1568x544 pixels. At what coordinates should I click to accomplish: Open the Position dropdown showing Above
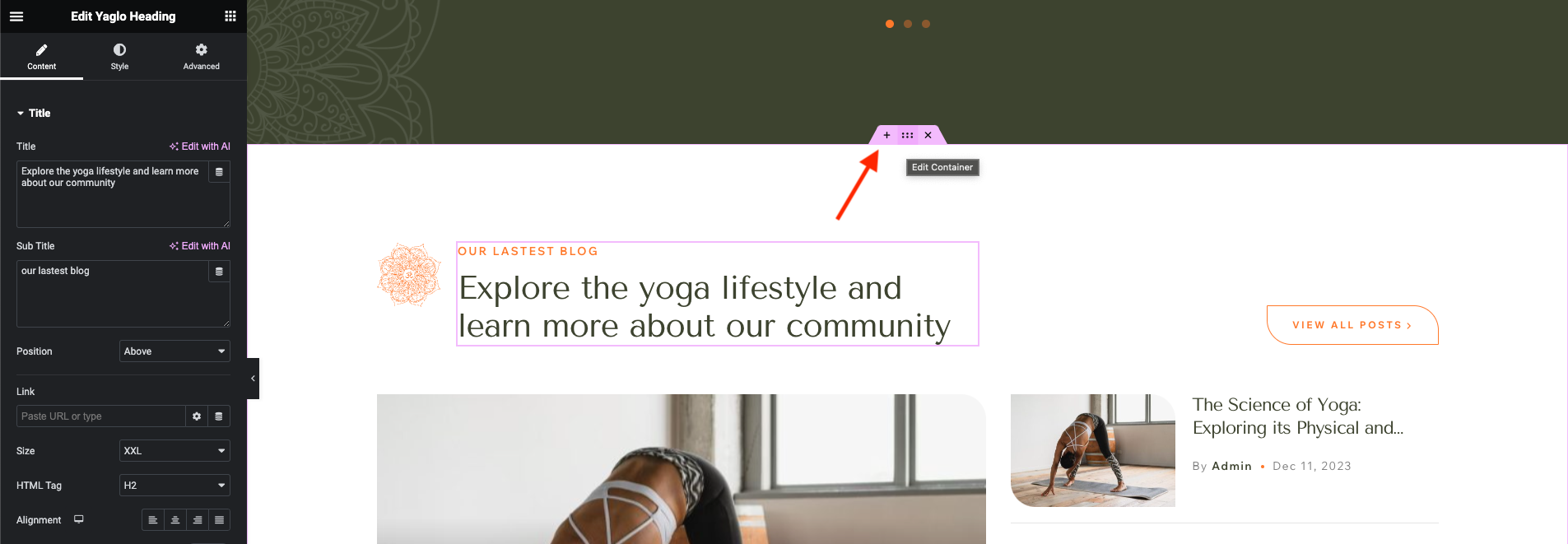pos(174,351)
